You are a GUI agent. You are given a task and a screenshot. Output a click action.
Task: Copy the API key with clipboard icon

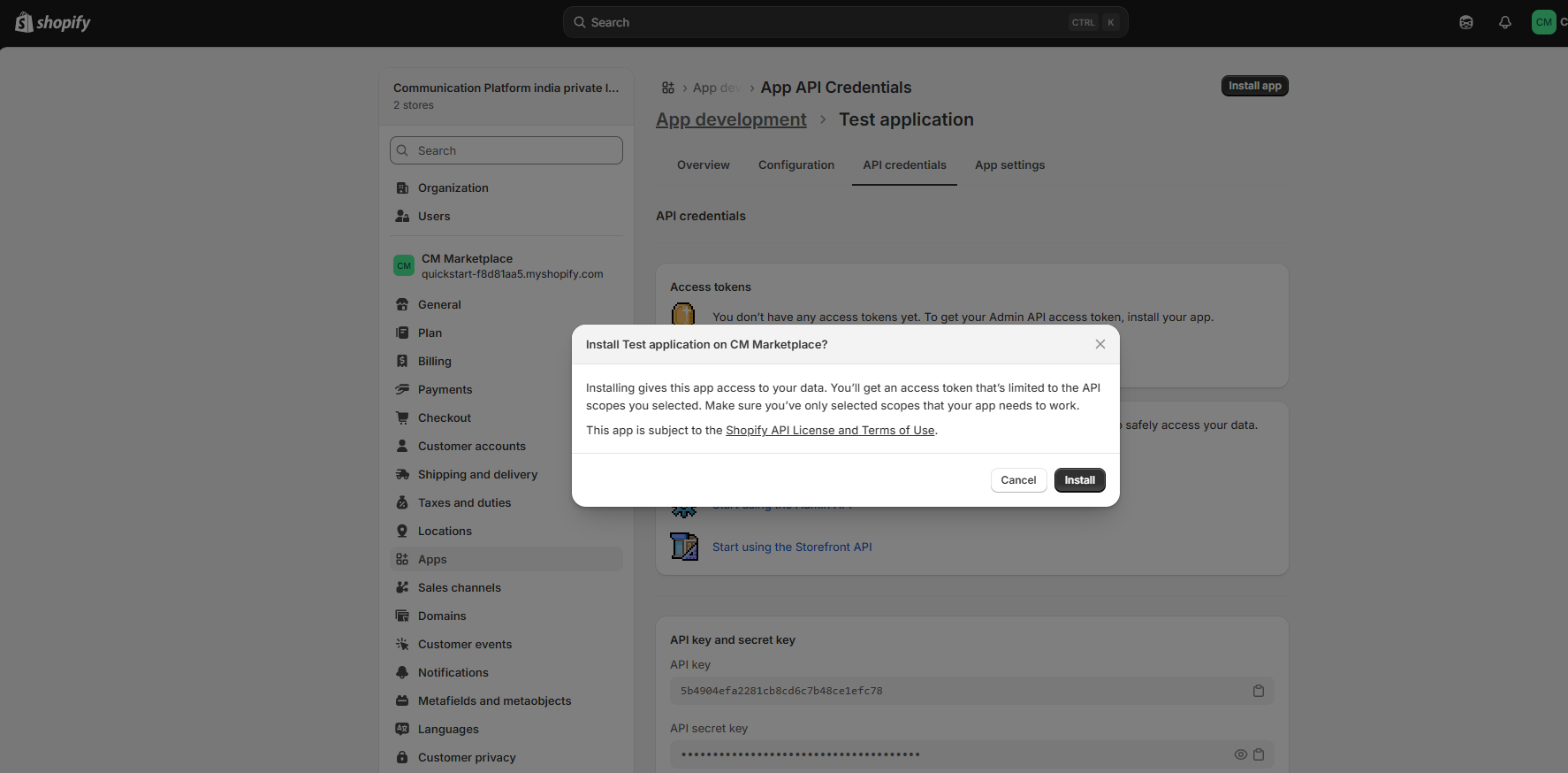click(x=1259, y=691)
